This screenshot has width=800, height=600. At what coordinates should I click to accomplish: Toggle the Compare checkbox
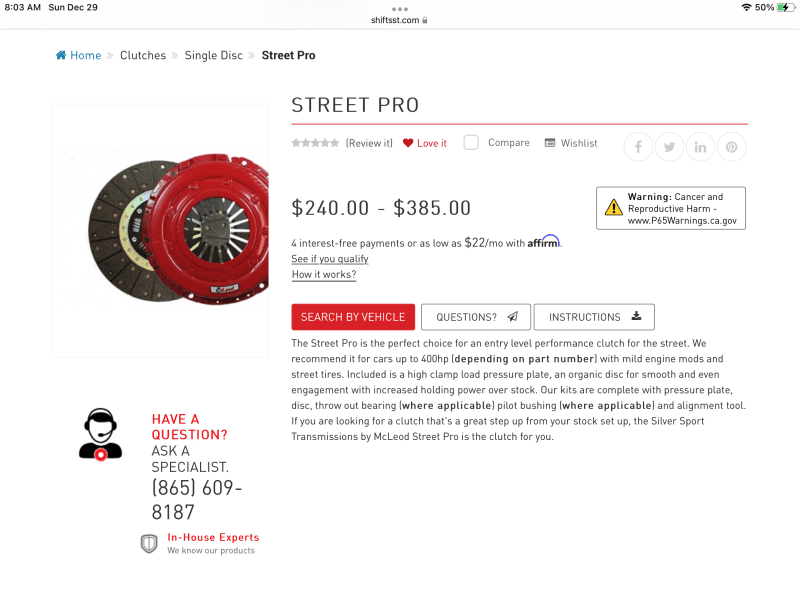pyautogui.click(x=471, y=143)
